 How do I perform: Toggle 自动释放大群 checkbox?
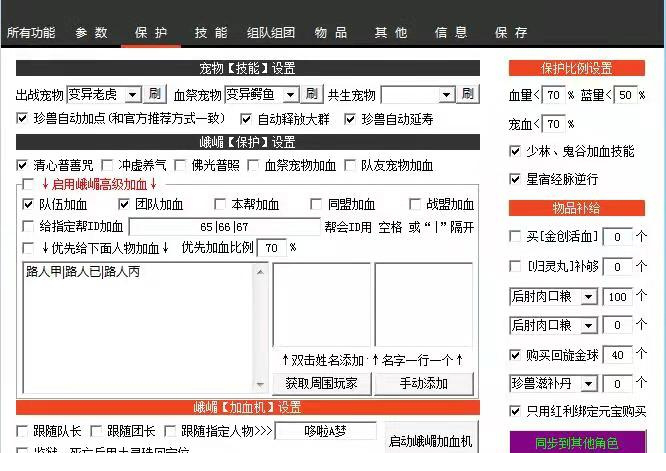coord(246,119)
